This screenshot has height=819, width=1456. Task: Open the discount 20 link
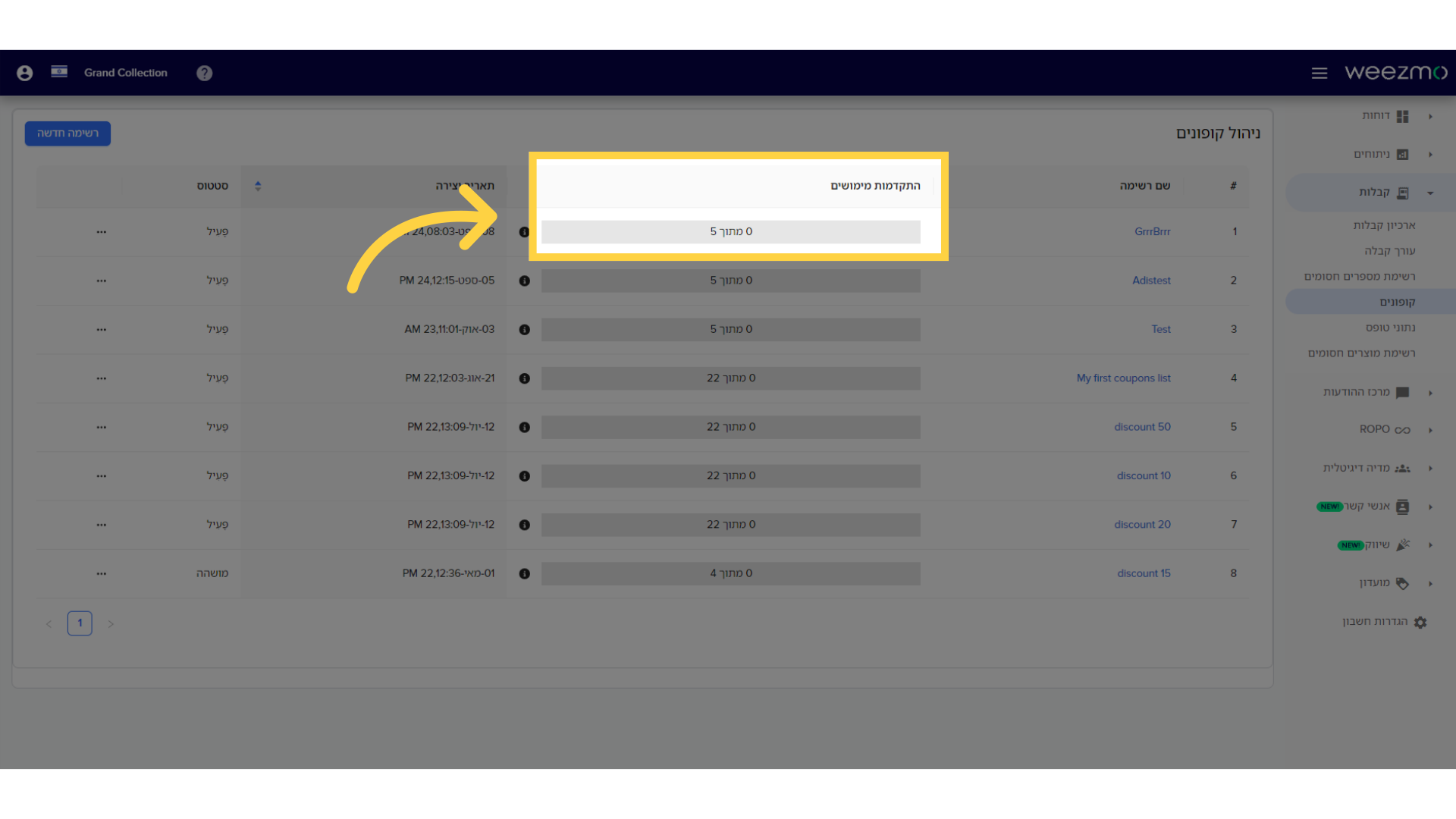point(1142,525)
